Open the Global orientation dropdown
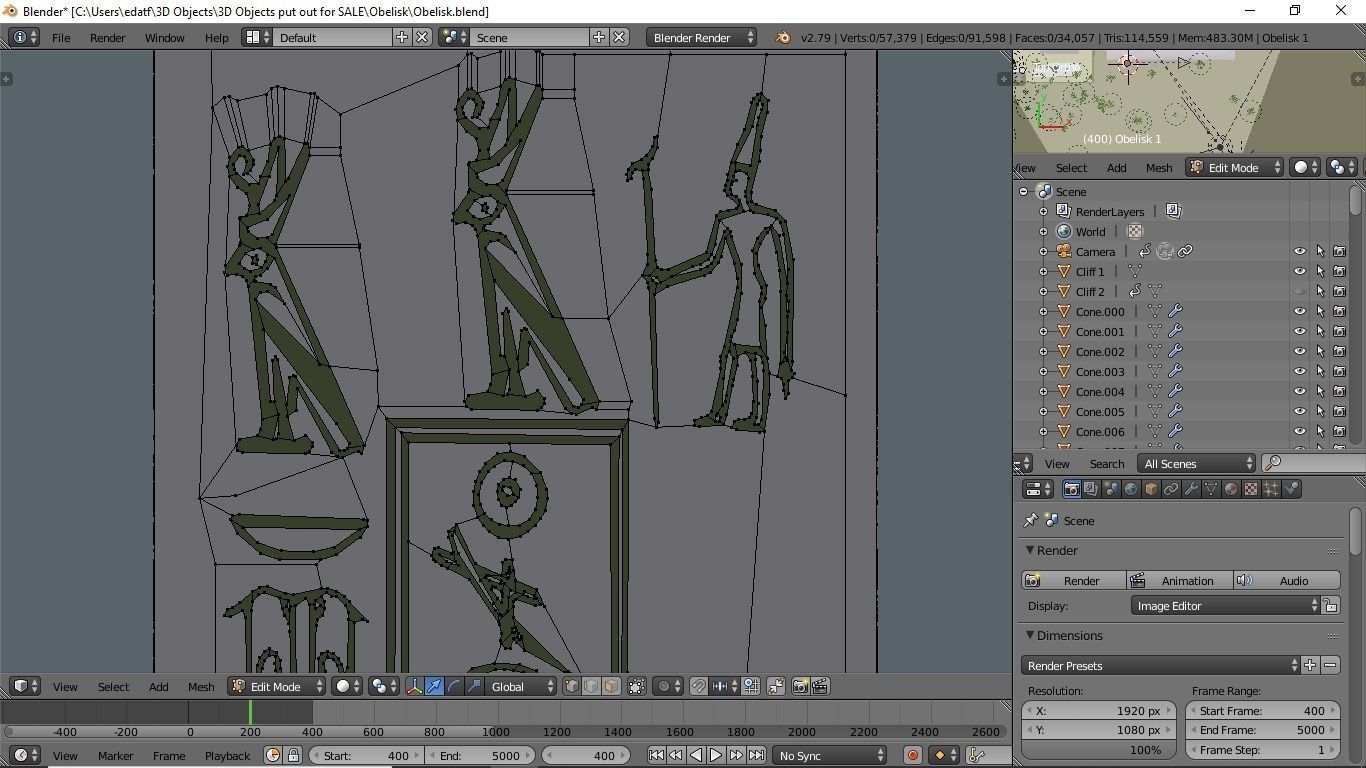This screenshot has width=1366, height=768. click(521, 687)
